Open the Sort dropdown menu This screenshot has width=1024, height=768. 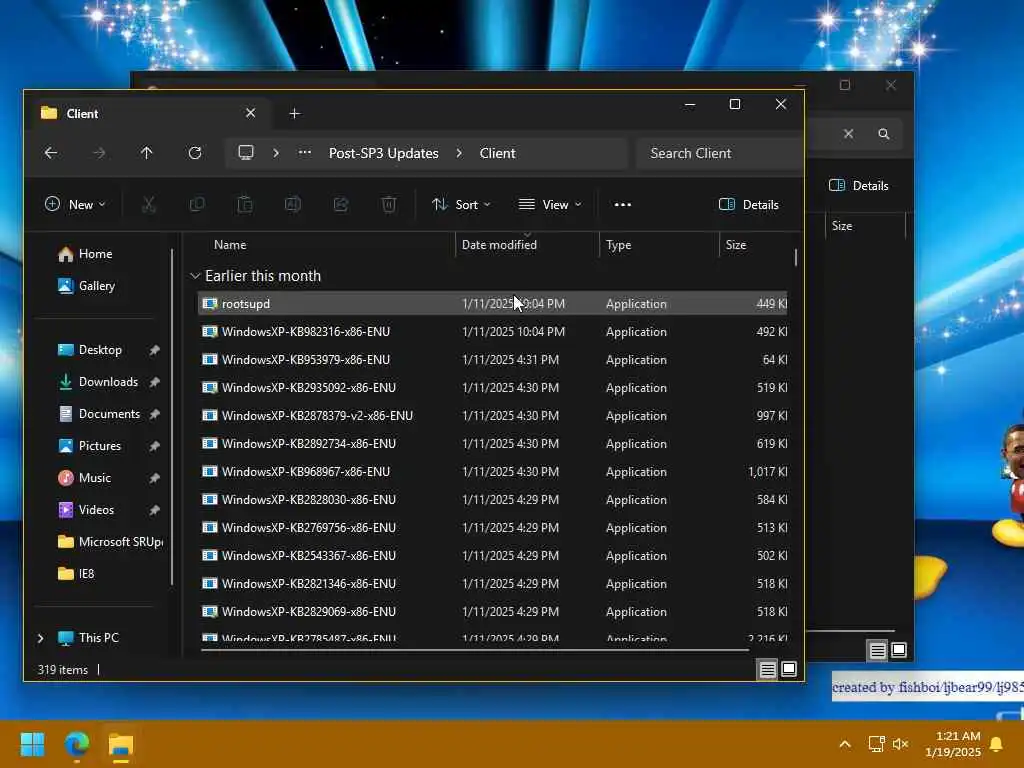pyautogui.click(x=461, y=204)
